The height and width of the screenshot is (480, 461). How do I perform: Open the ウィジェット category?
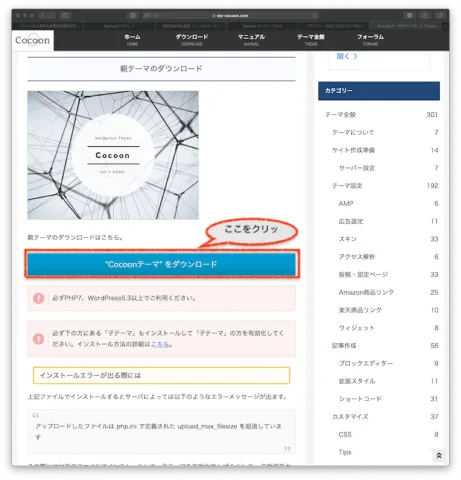(357, 328)
